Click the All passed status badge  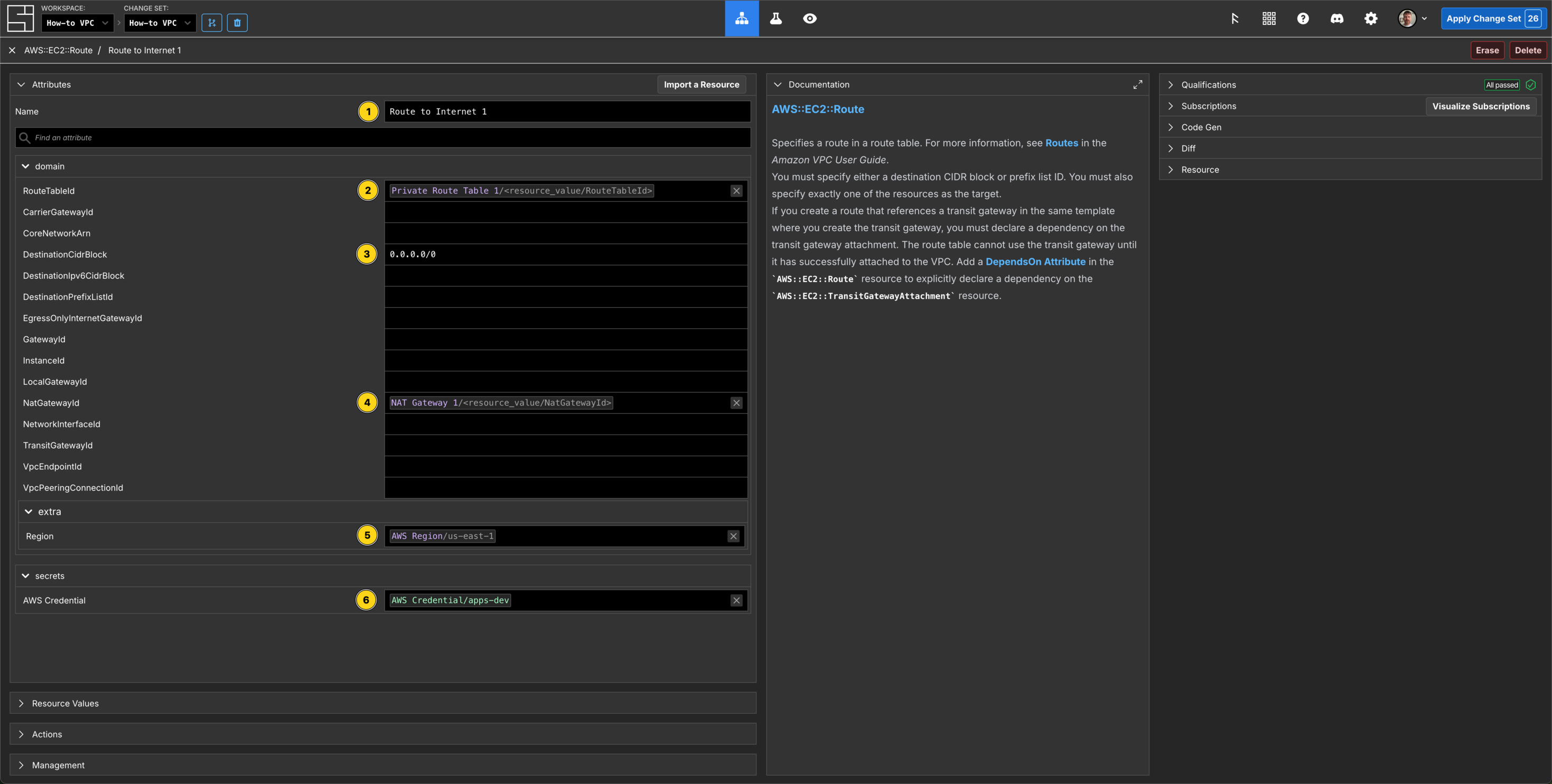click(x=1502, y=85)
